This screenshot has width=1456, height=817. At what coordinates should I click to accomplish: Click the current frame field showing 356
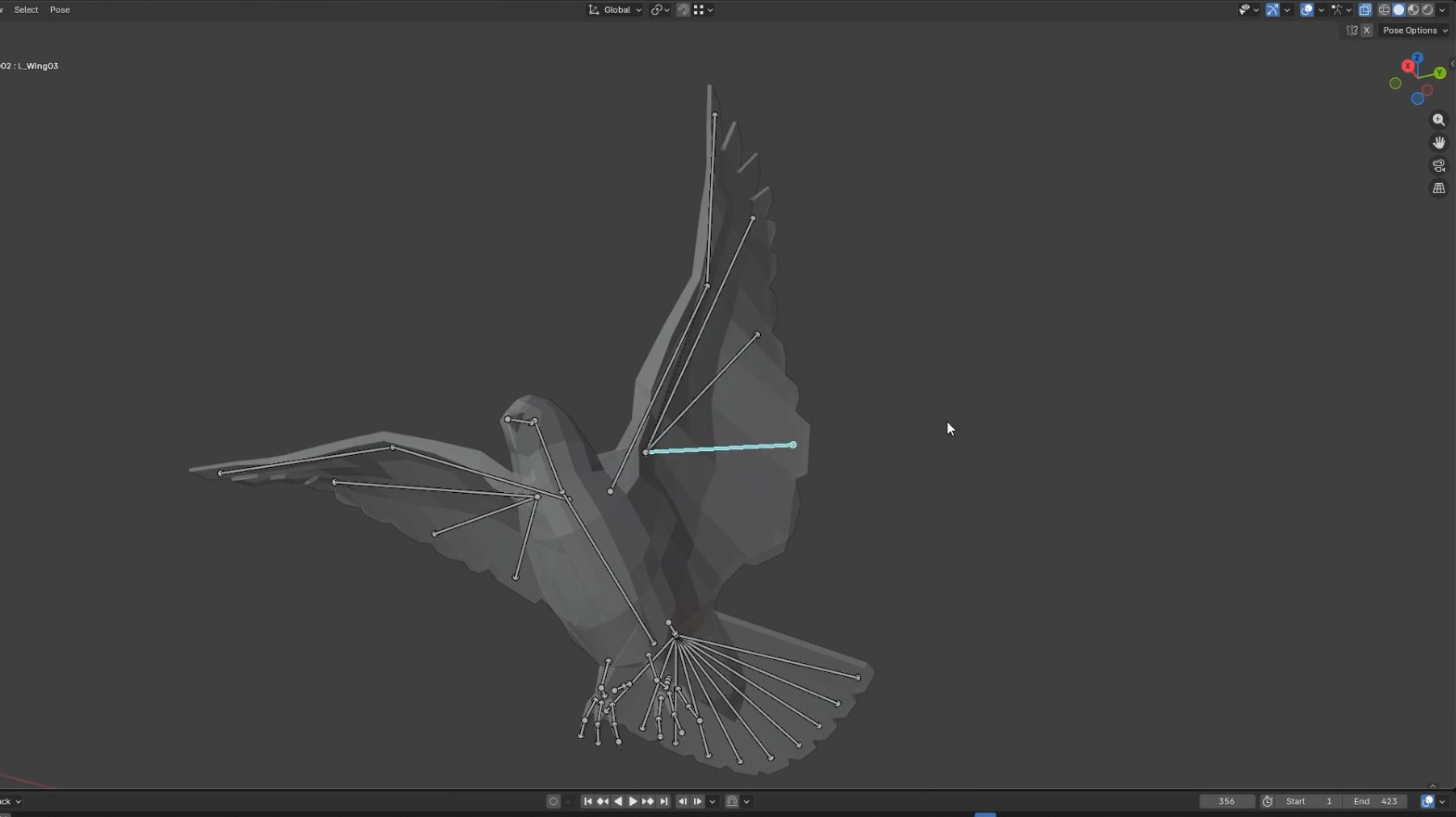(1226, 801)
